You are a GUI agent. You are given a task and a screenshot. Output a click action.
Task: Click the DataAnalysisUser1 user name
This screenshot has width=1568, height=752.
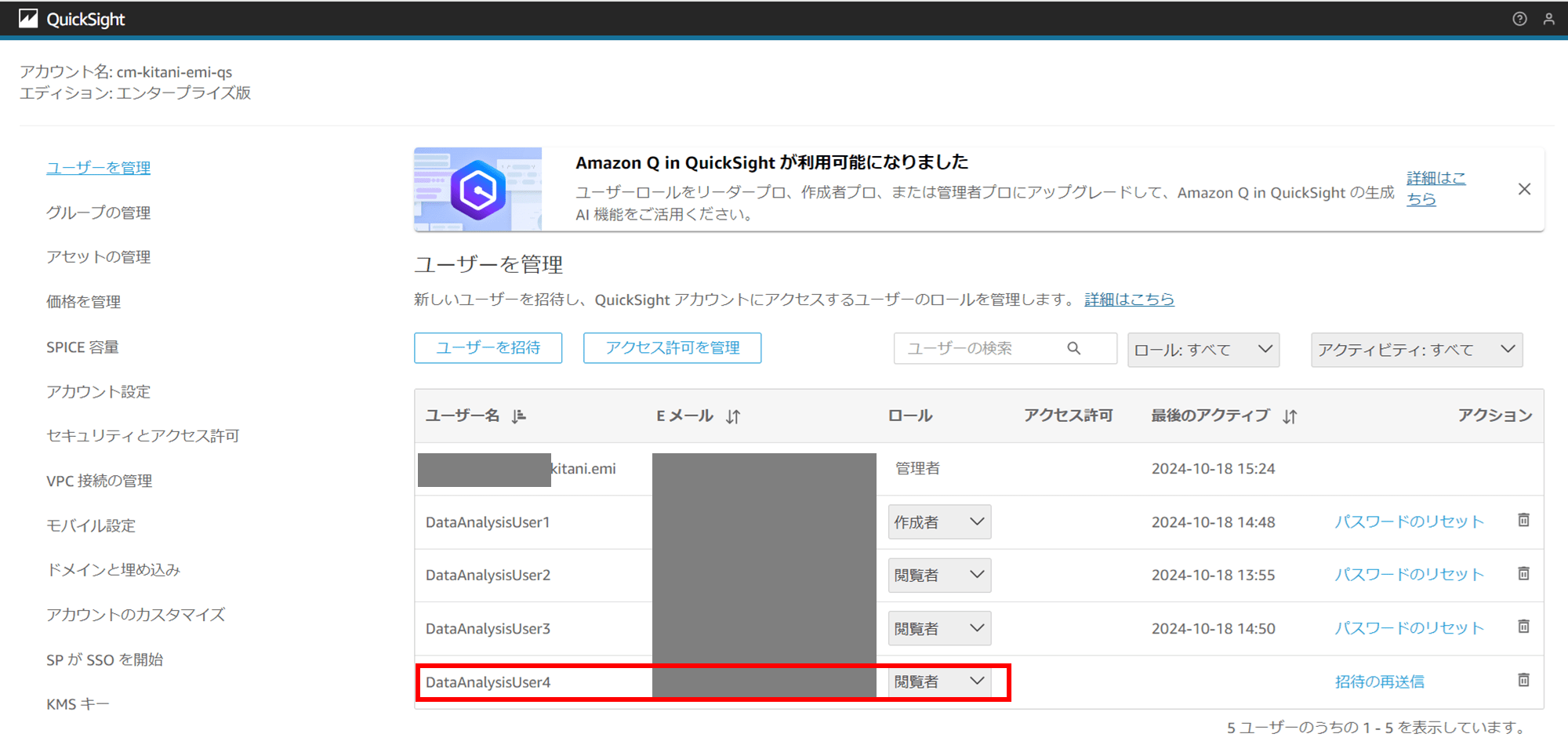488,522
